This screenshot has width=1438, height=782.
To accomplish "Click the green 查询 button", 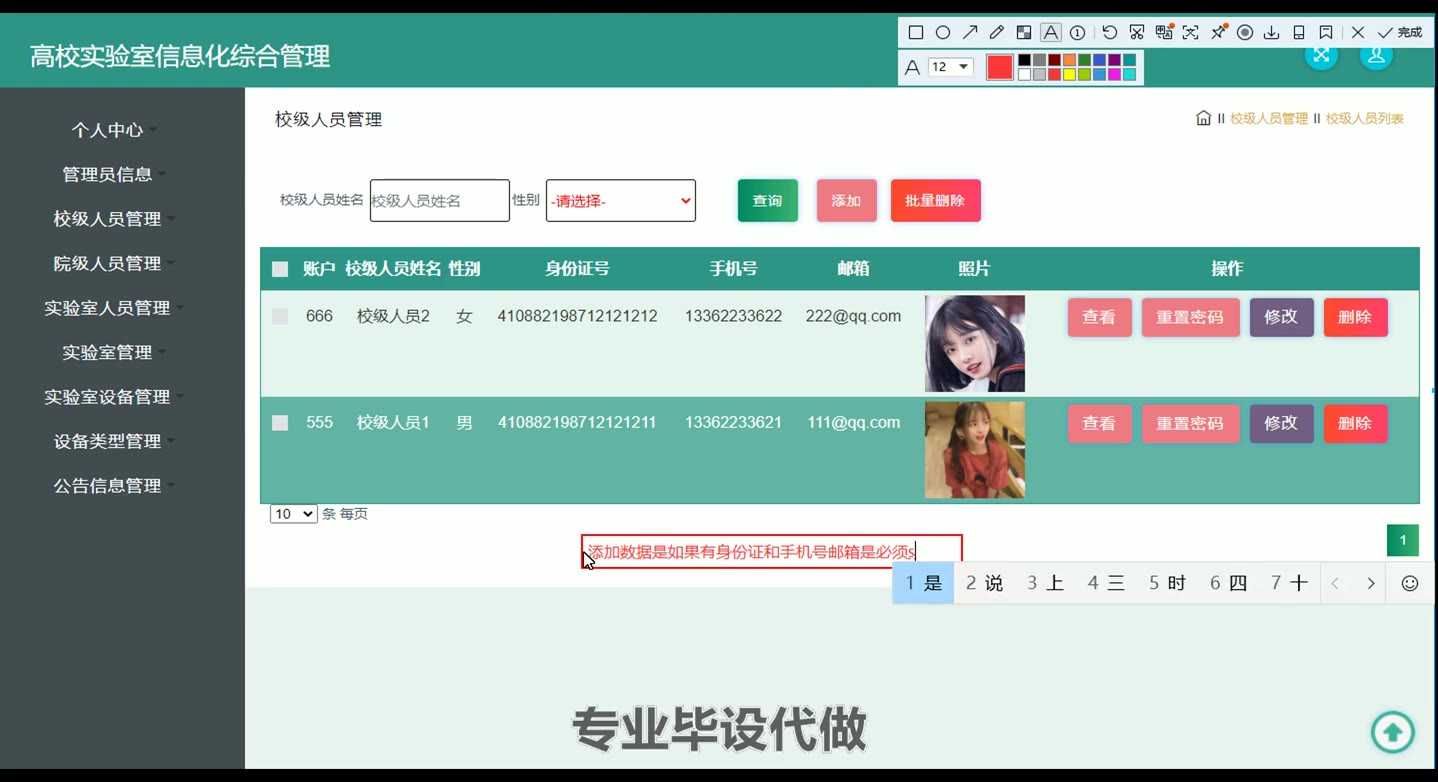I will click(x=768, y=201).
